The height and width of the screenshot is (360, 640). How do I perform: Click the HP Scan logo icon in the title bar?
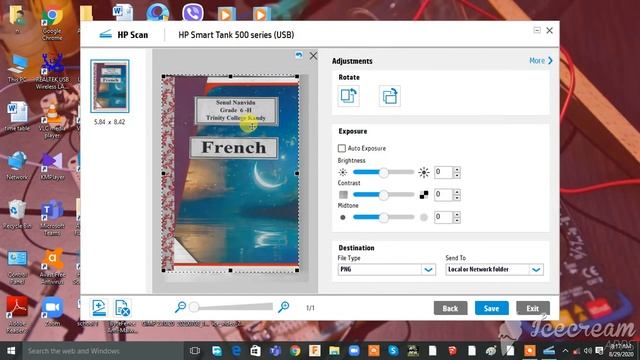click(106, 34)
